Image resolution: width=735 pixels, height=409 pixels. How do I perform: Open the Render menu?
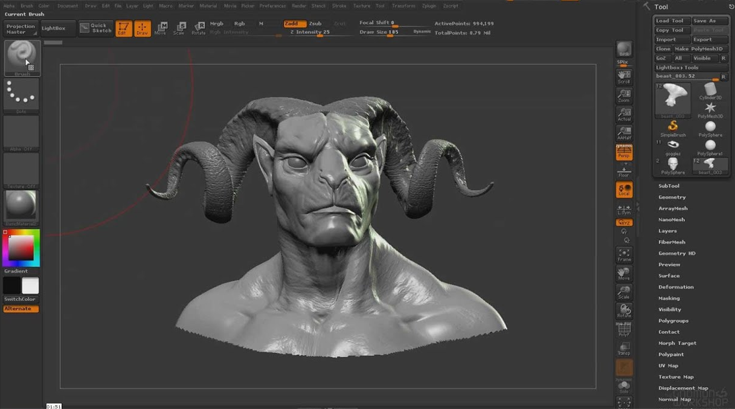[299, 6]
